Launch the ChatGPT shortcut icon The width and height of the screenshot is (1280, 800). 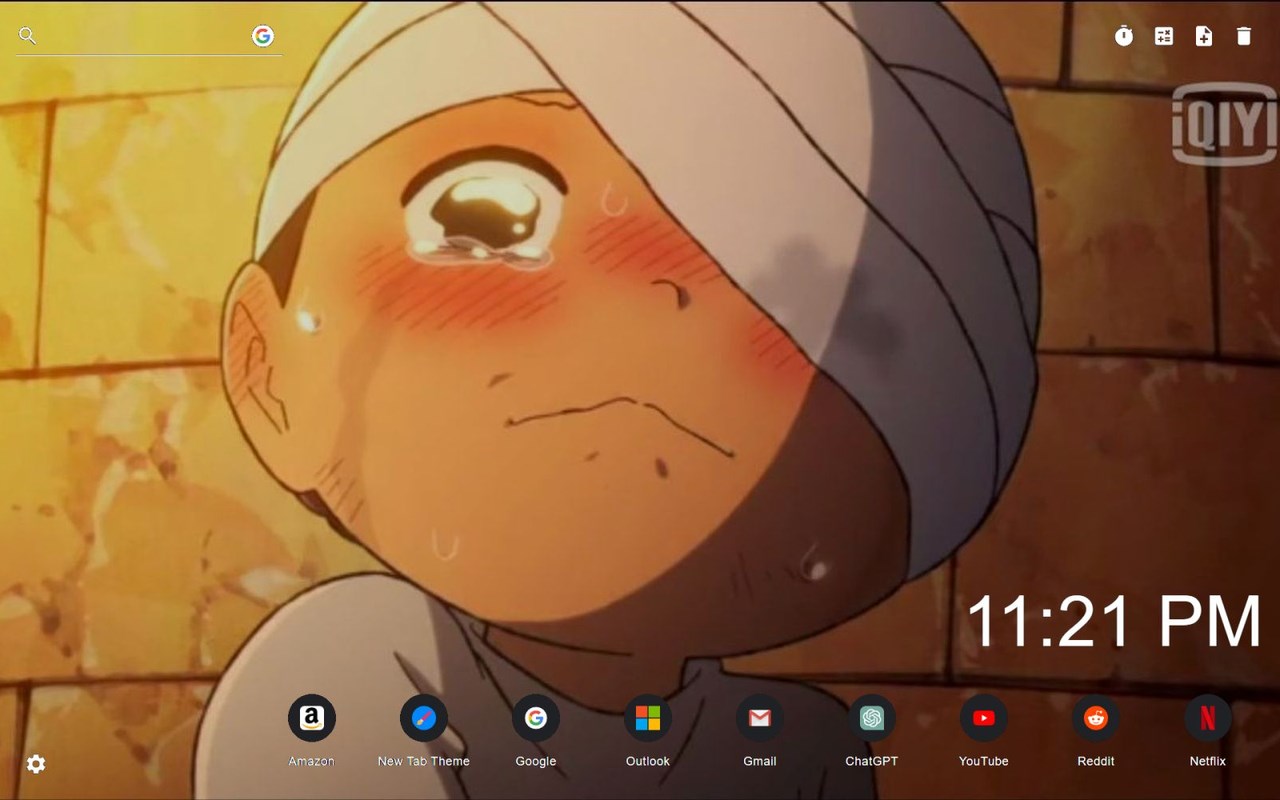(x=872, y=718)
